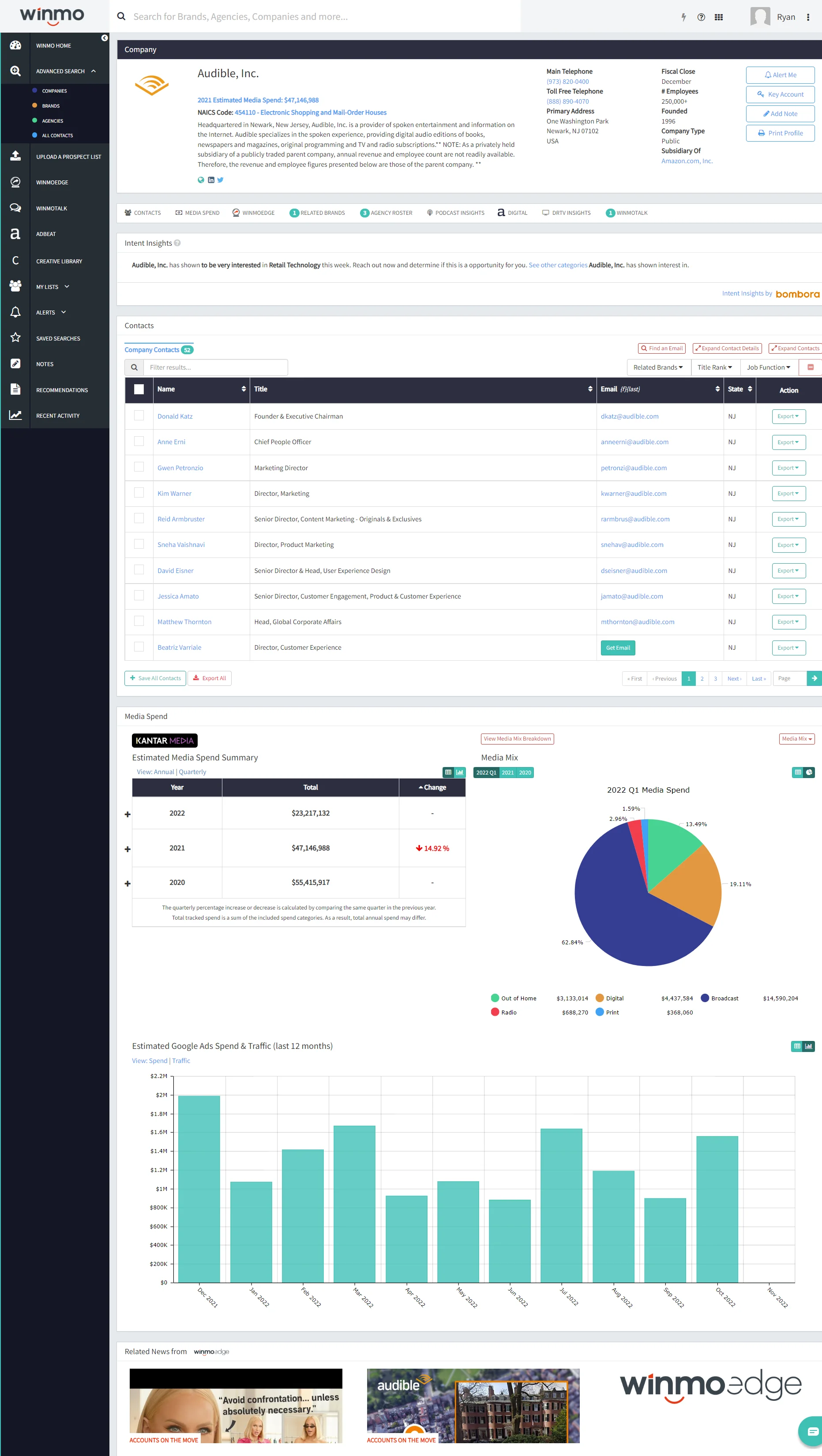822x1456 pixels.
Task: Click the Print Profile button
Action: (780, 133)
